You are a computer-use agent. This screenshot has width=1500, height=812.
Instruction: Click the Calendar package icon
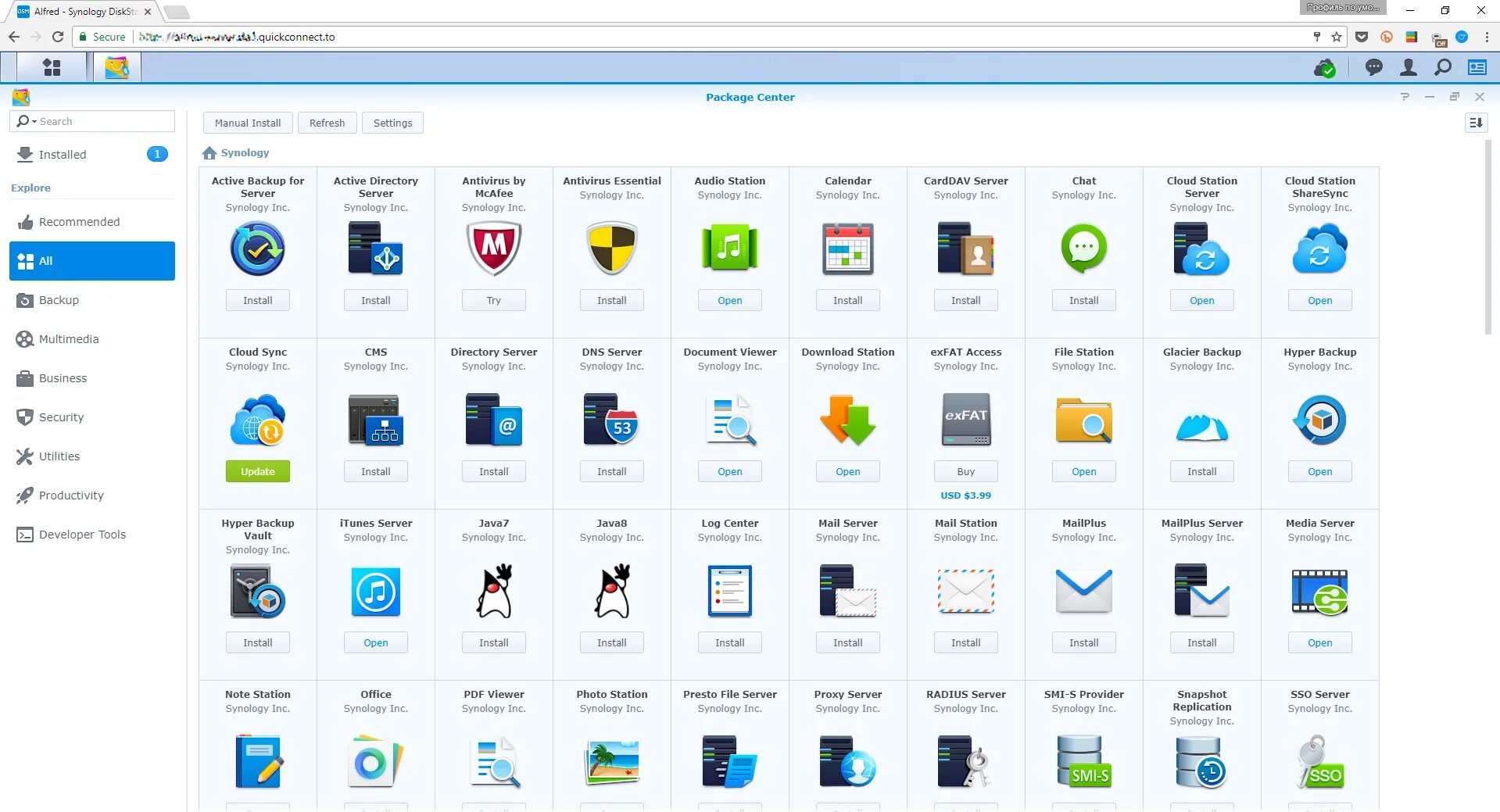tap(848, 249)
